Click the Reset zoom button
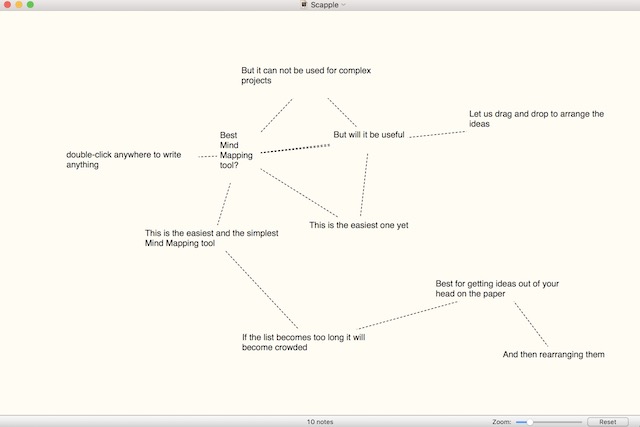 607,422
